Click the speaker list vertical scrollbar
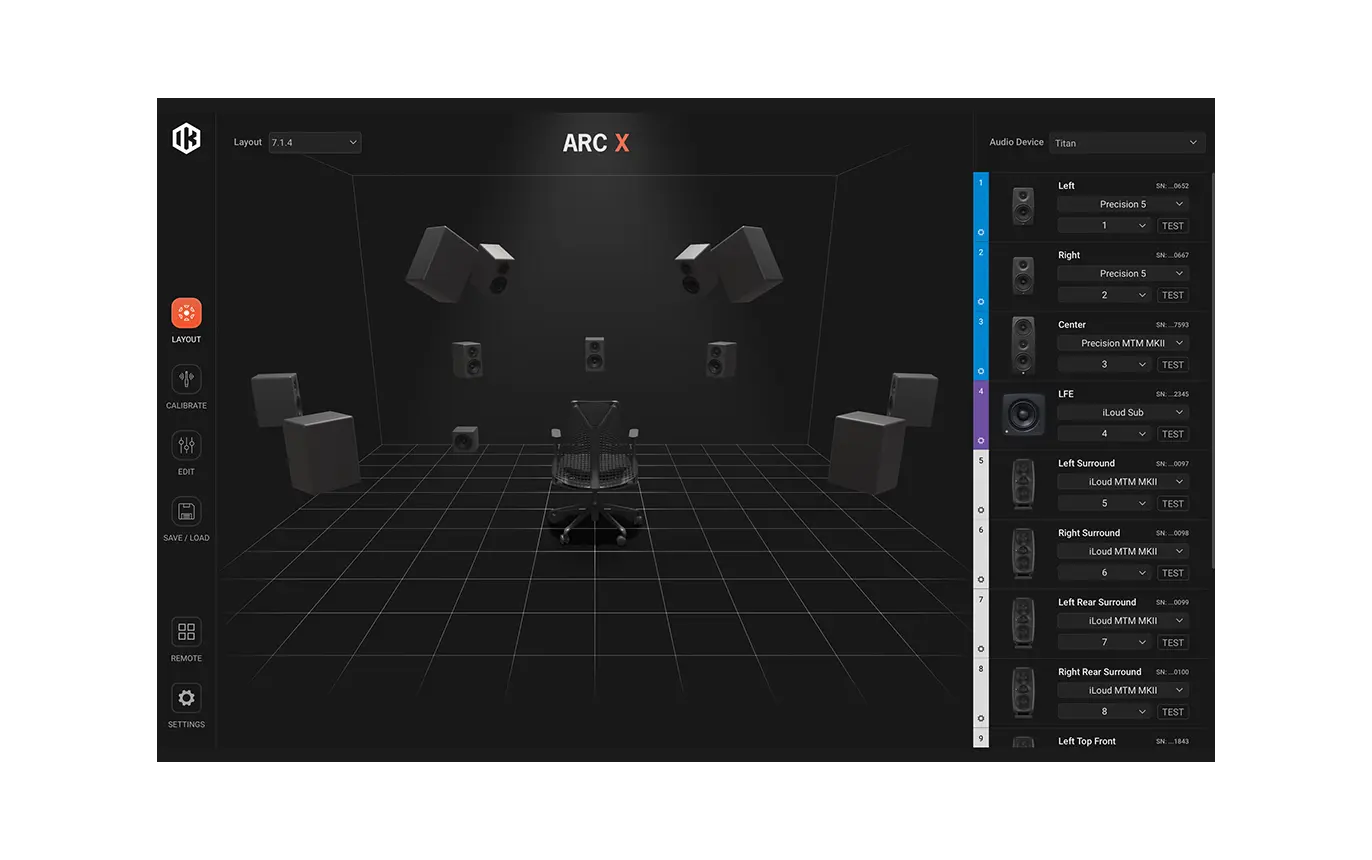1372x860 pixels. coord(1212,370)
